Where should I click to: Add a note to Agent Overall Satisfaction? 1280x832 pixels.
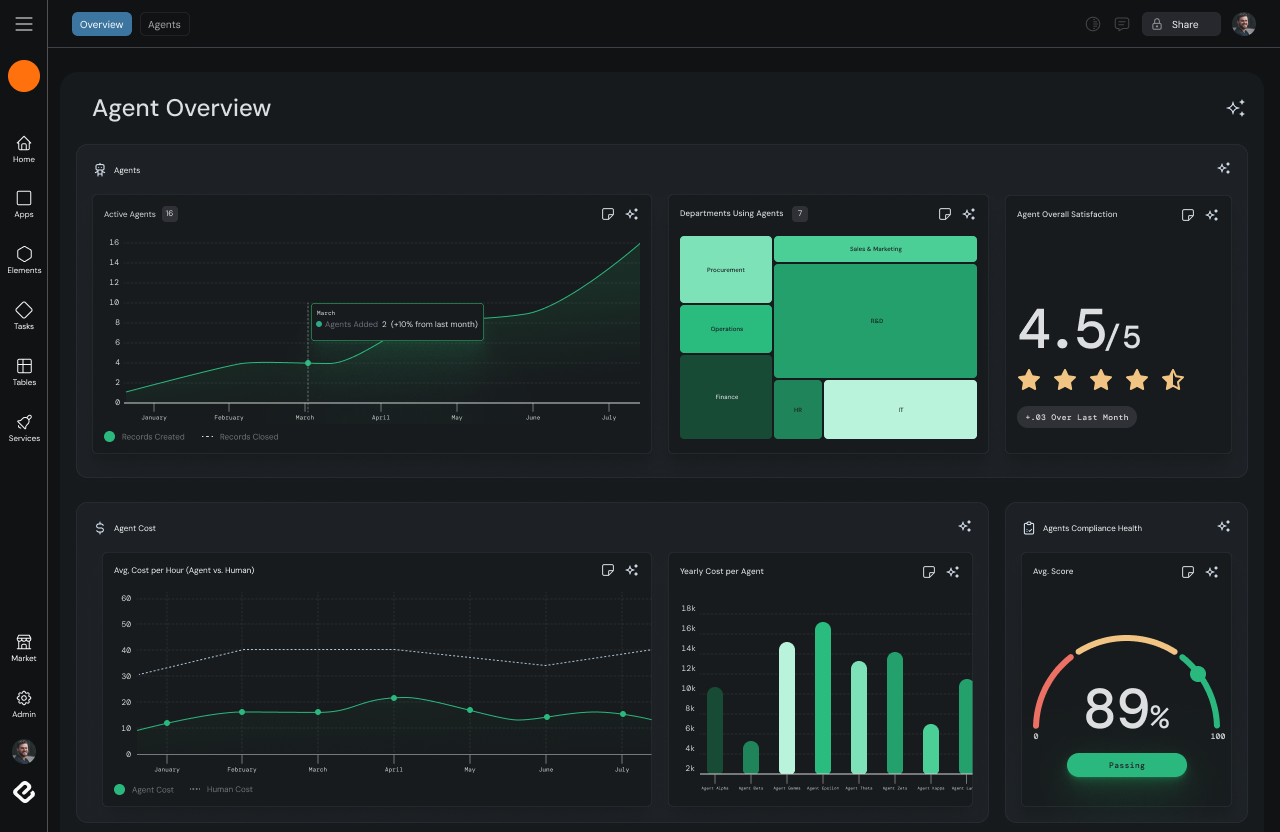1188,215
